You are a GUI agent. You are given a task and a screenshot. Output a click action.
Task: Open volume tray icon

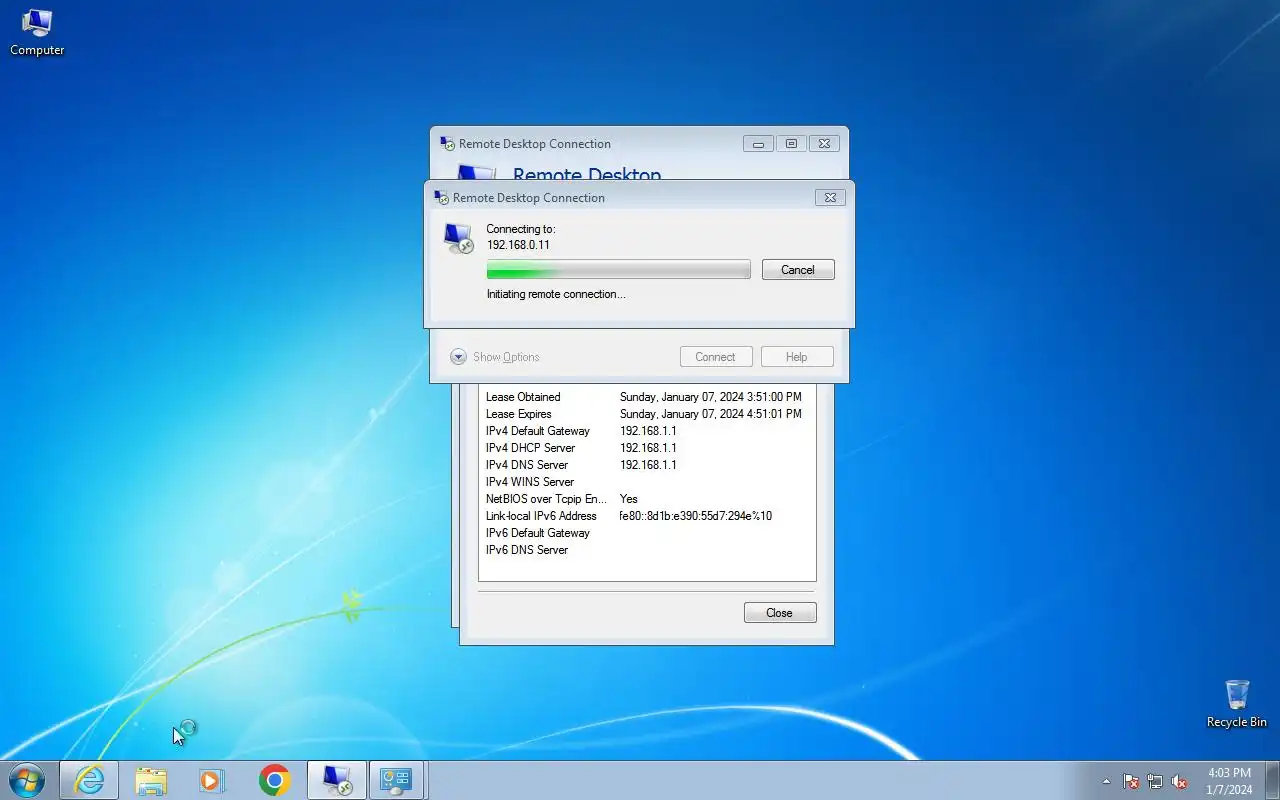point(1179,781)
